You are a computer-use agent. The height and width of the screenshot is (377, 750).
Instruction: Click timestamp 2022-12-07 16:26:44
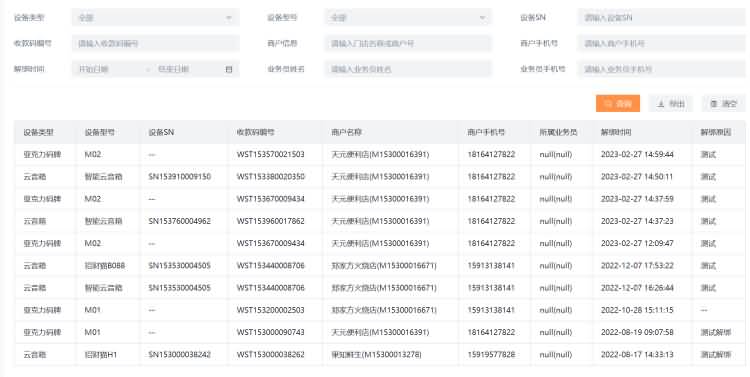pos(637,288)
